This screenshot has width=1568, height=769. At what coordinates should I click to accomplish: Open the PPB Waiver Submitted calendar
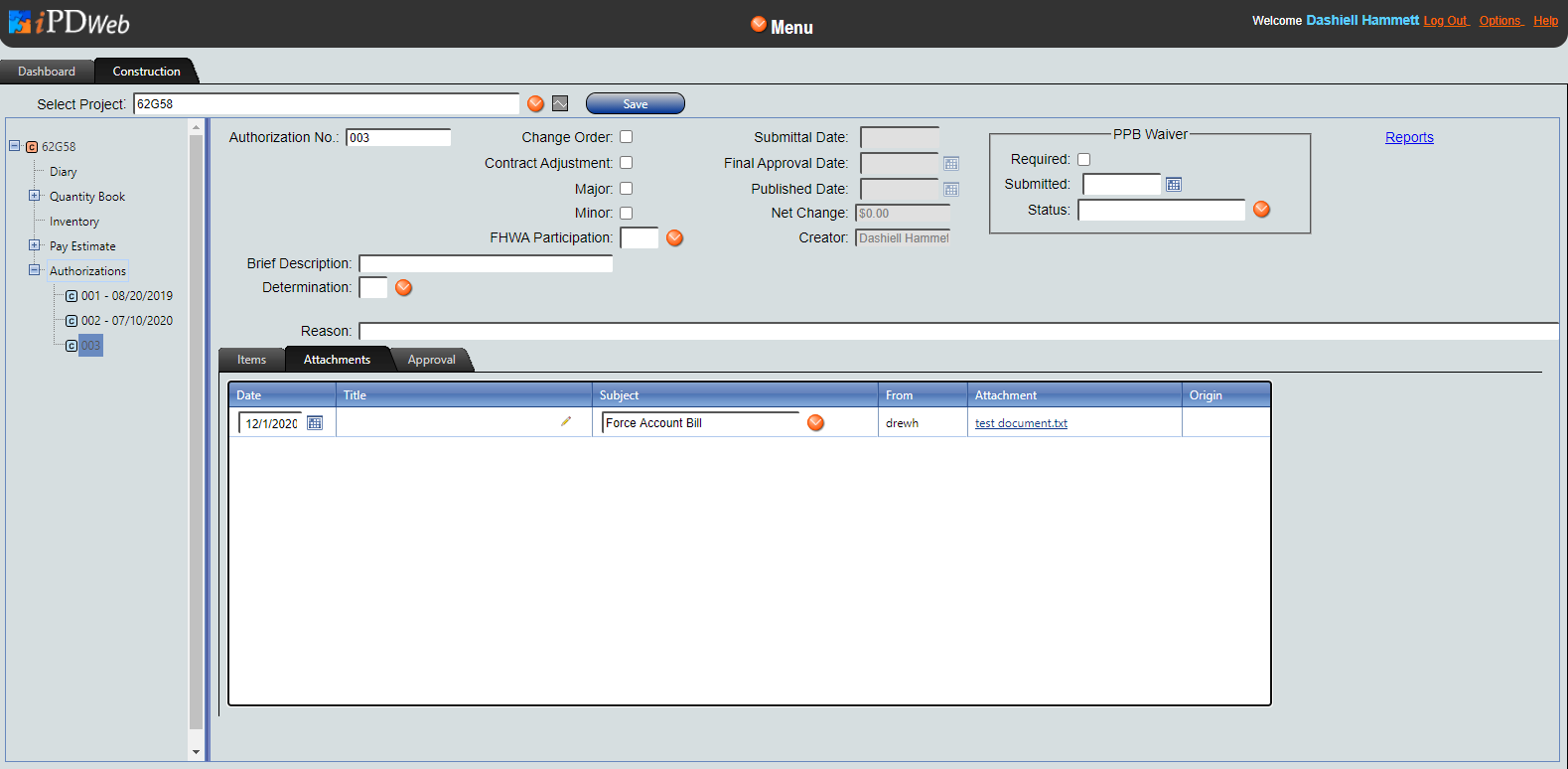click(1174, 185)
